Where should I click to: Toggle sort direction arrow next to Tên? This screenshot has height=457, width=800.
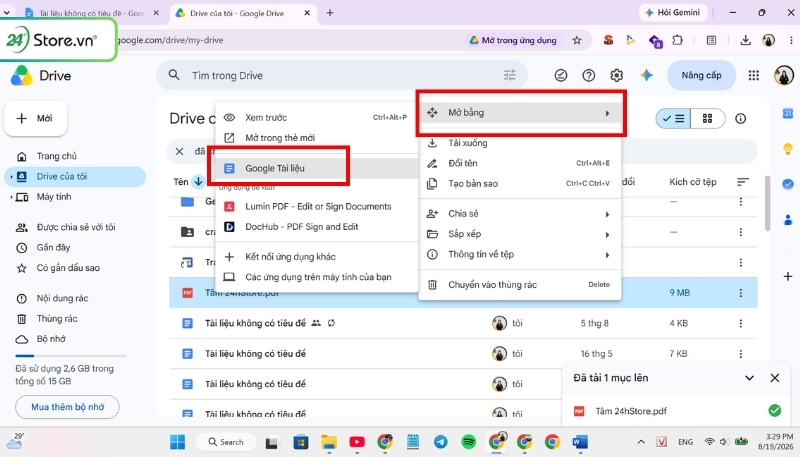[x=198, y=182]
